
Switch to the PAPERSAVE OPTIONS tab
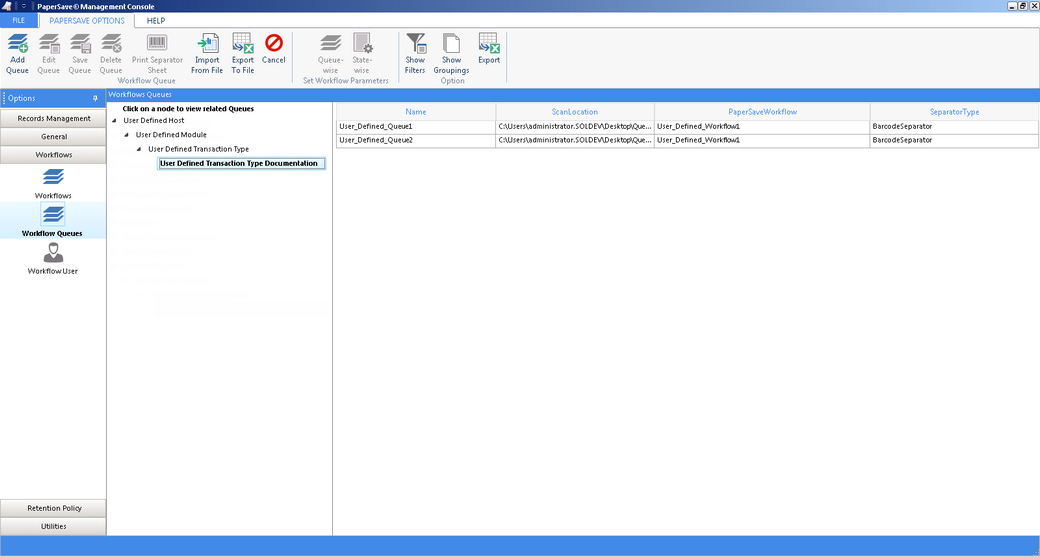tap(87, 21)
